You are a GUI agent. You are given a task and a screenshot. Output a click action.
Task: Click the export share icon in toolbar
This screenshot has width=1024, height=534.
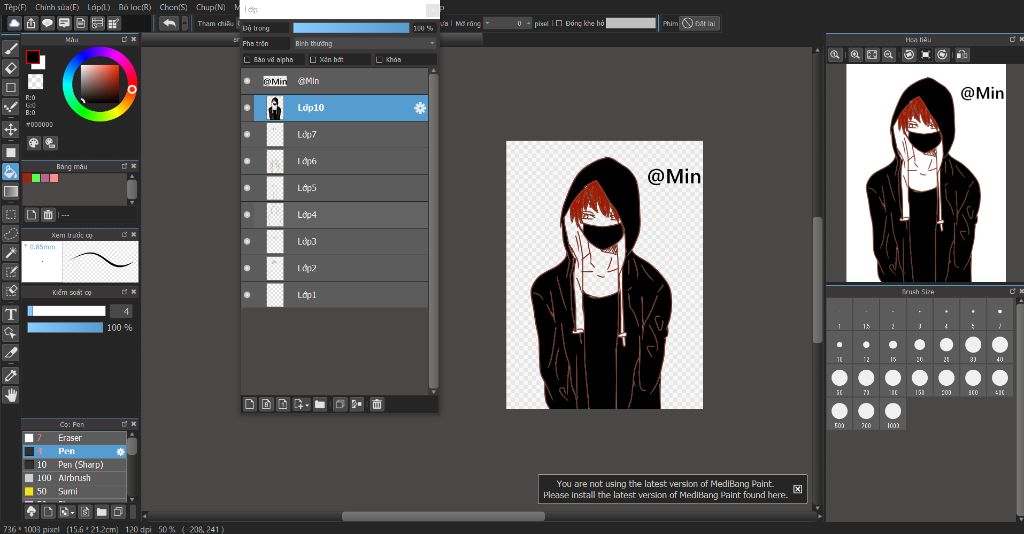[x=31, y=24]
